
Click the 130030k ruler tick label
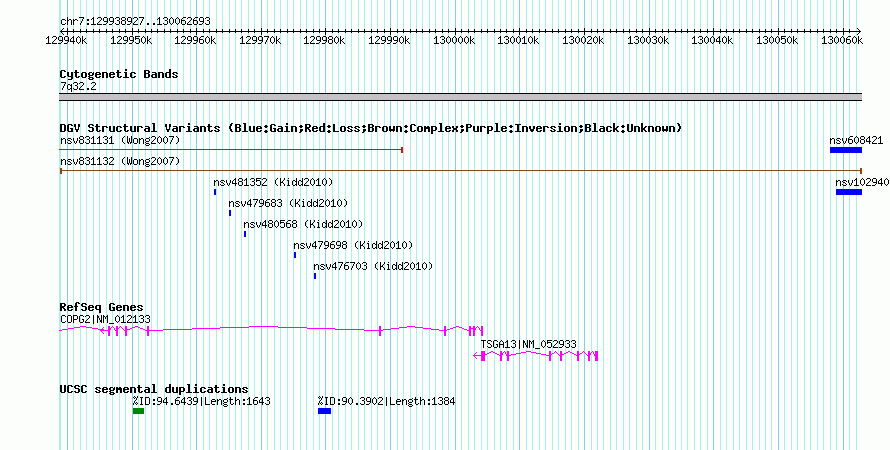tap(648, 41)
